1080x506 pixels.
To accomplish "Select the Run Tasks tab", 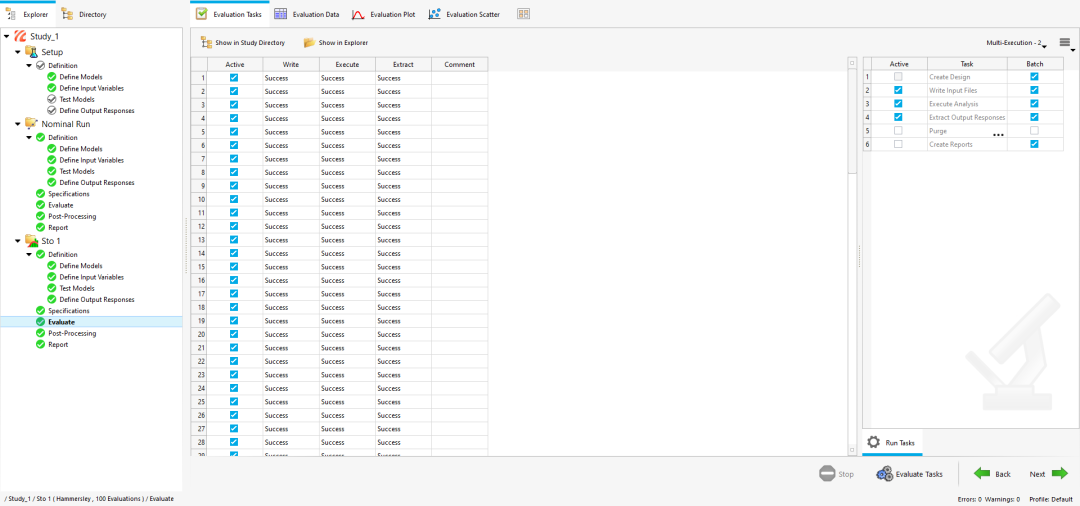I will pos(892,443).
